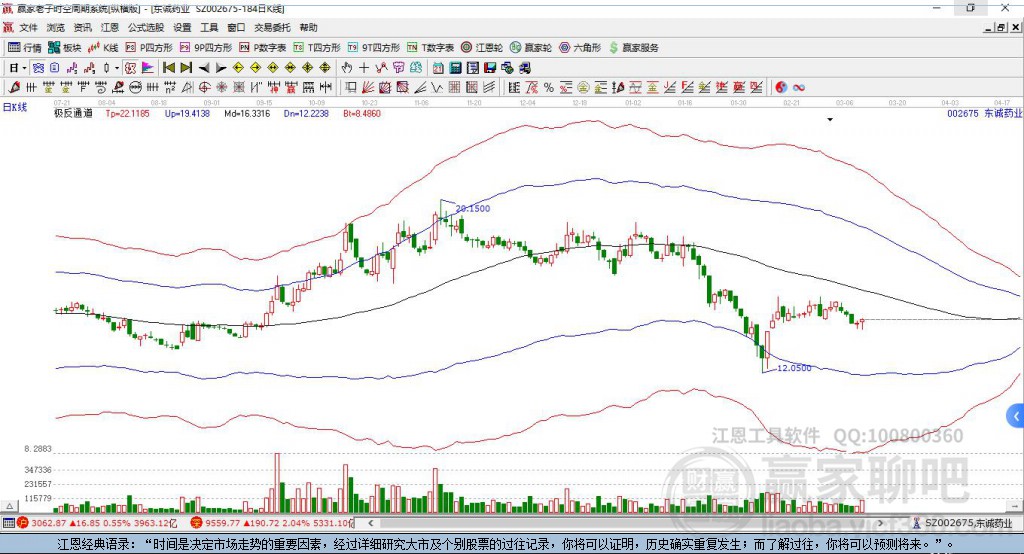Open the 9T四方形 tool
This screenshot has height=554, width=1024.
(374, 48)
